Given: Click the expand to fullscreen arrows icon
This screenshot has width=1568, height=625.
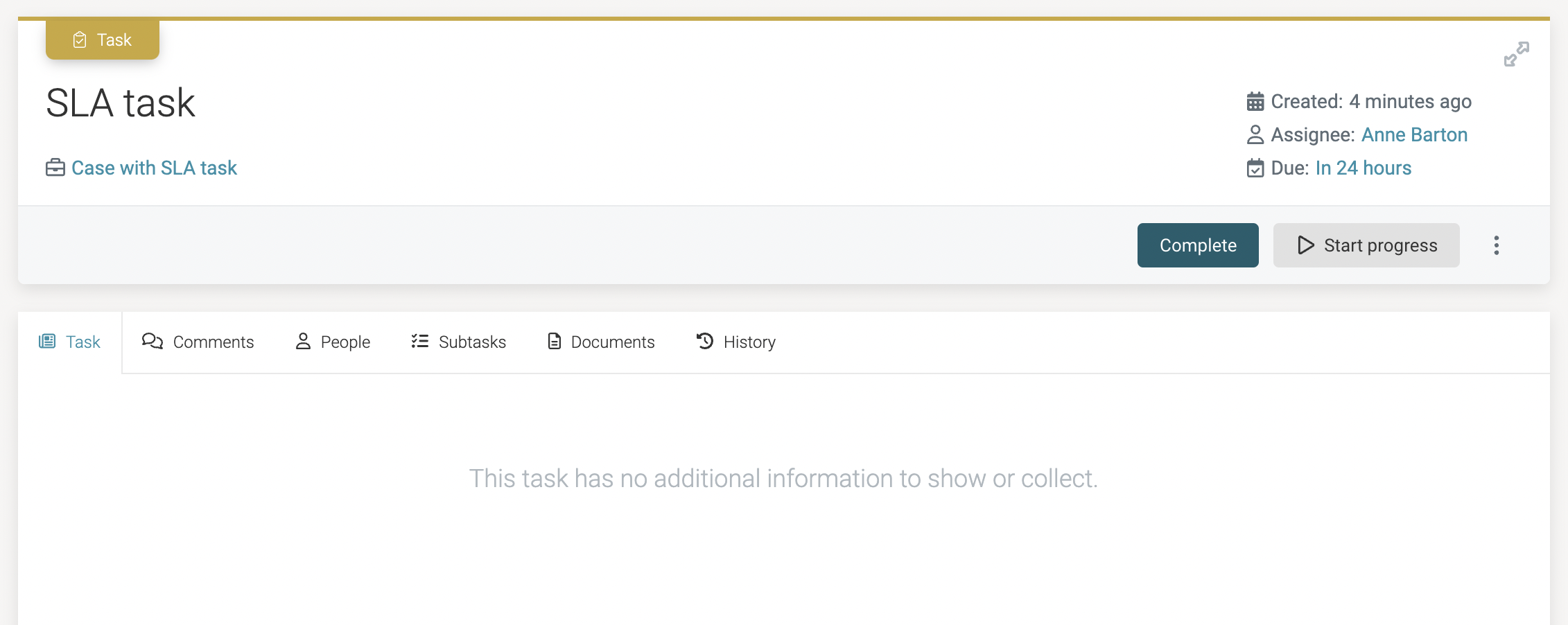Looking at the screenshot, I should point(1516,54).
